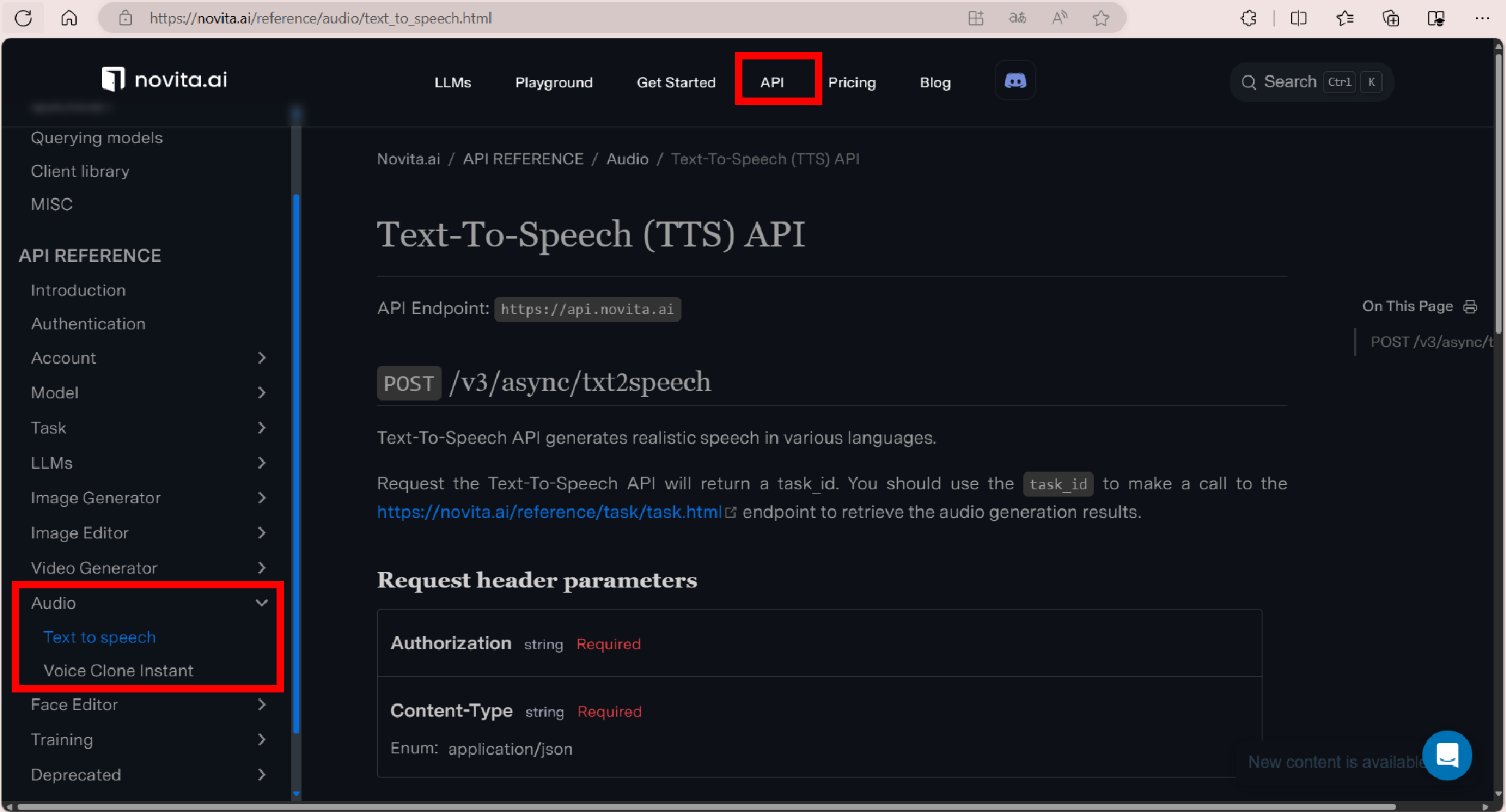Open the task.html reference link
The width and height of the screenshot is (1506, 812).
pyautogui.click(x=549, y=512)
